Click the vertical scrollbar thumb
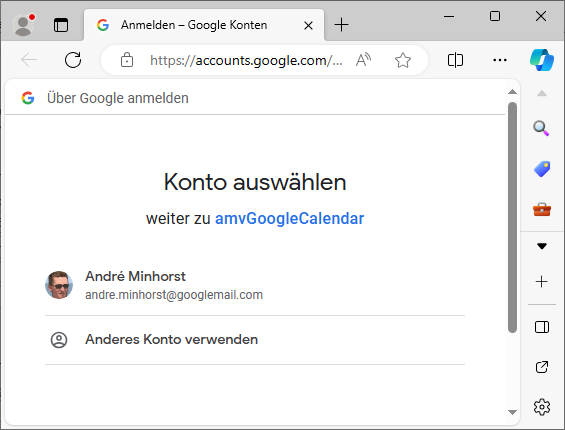The image size is (565, 430). (512, 217)
